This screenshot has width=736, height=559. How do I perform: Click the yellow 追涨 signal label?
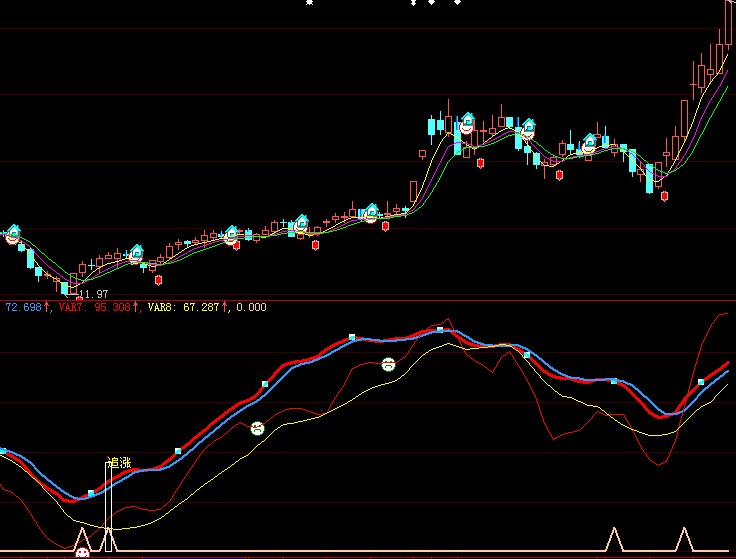point(119,463)
